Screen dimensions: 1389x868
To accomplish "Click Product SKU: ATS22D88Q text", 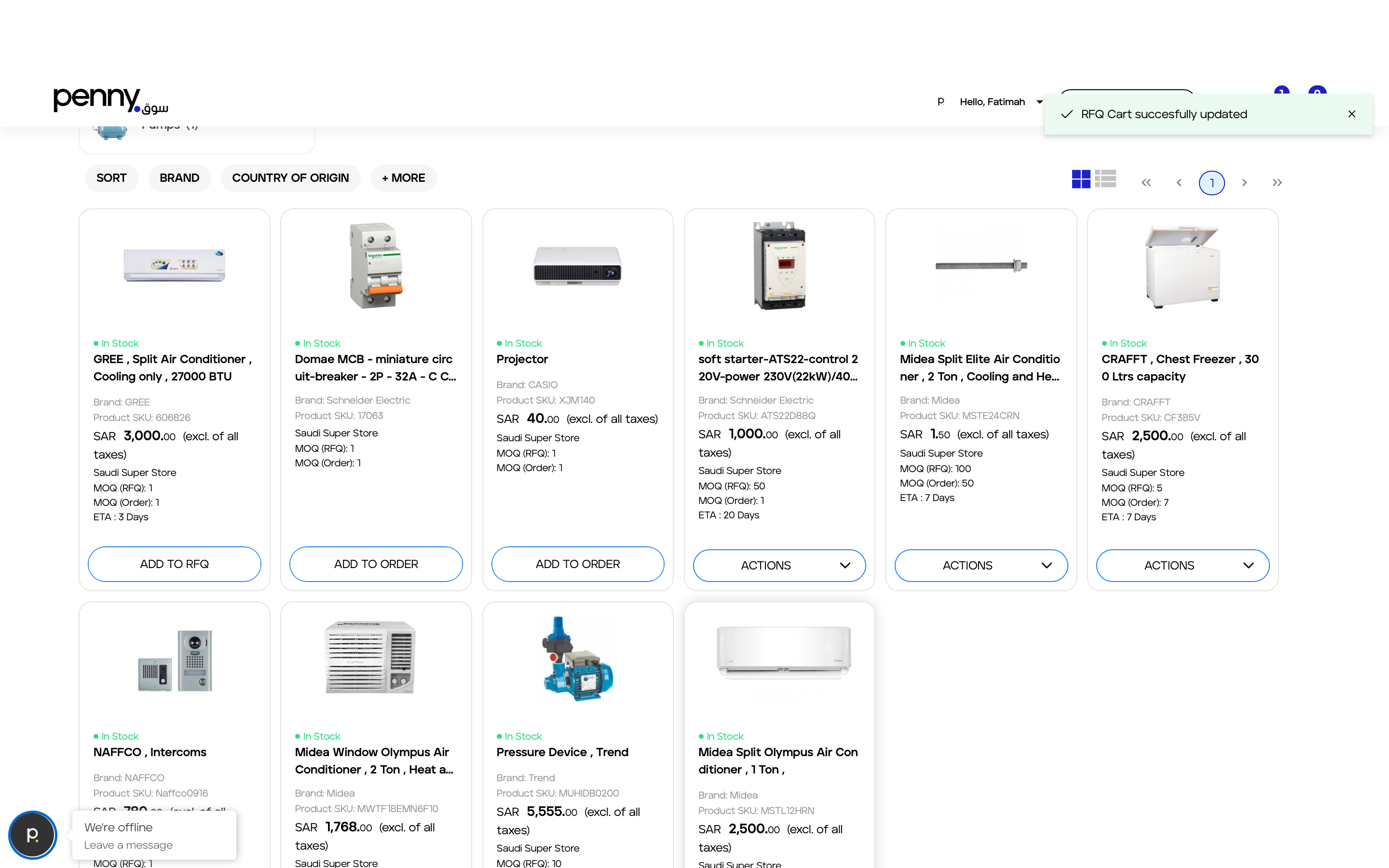I will [757, 416].
